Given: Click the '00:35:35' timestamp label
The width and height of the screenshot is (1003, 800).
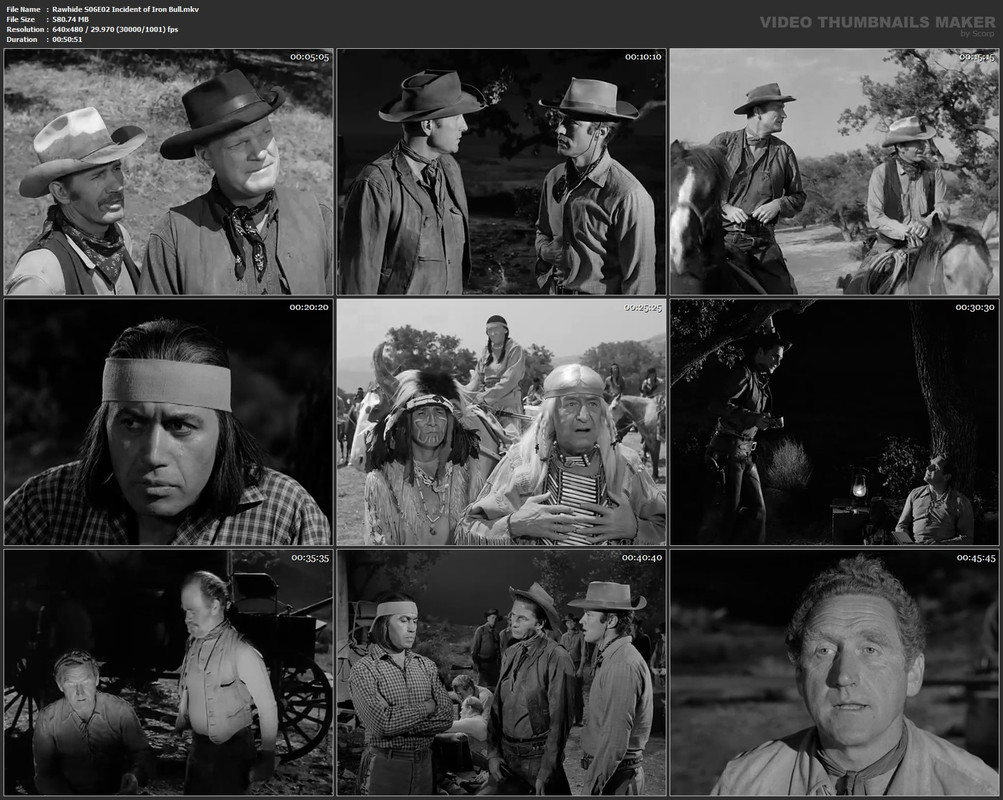Looking at the screenshot, I should click(x=310, y=558).
